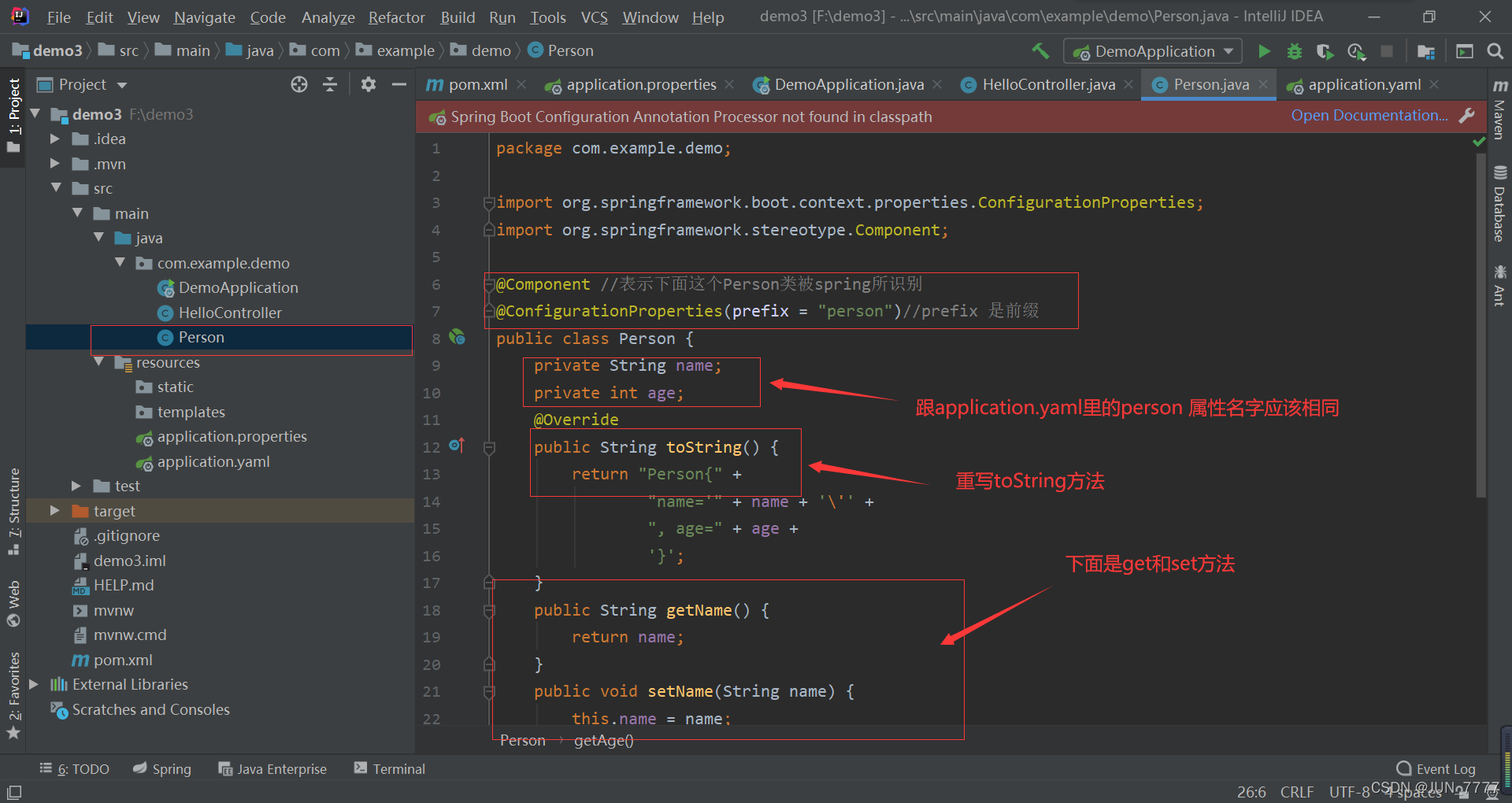Click the profiler run icon
Viewport: 1512px width, 803px height.
1356,51
